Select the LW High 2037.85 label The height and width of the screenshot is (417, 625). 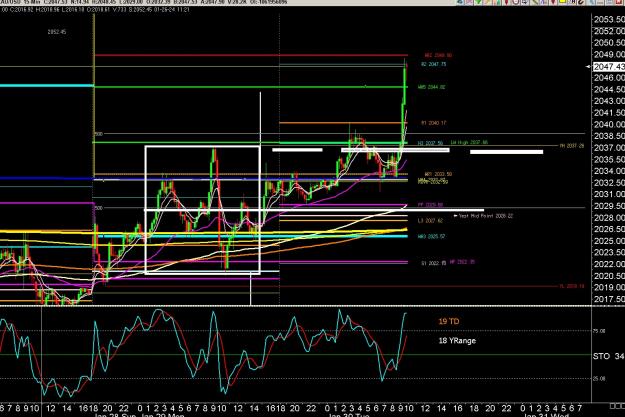pyautogui.click(x=469, y=142)
